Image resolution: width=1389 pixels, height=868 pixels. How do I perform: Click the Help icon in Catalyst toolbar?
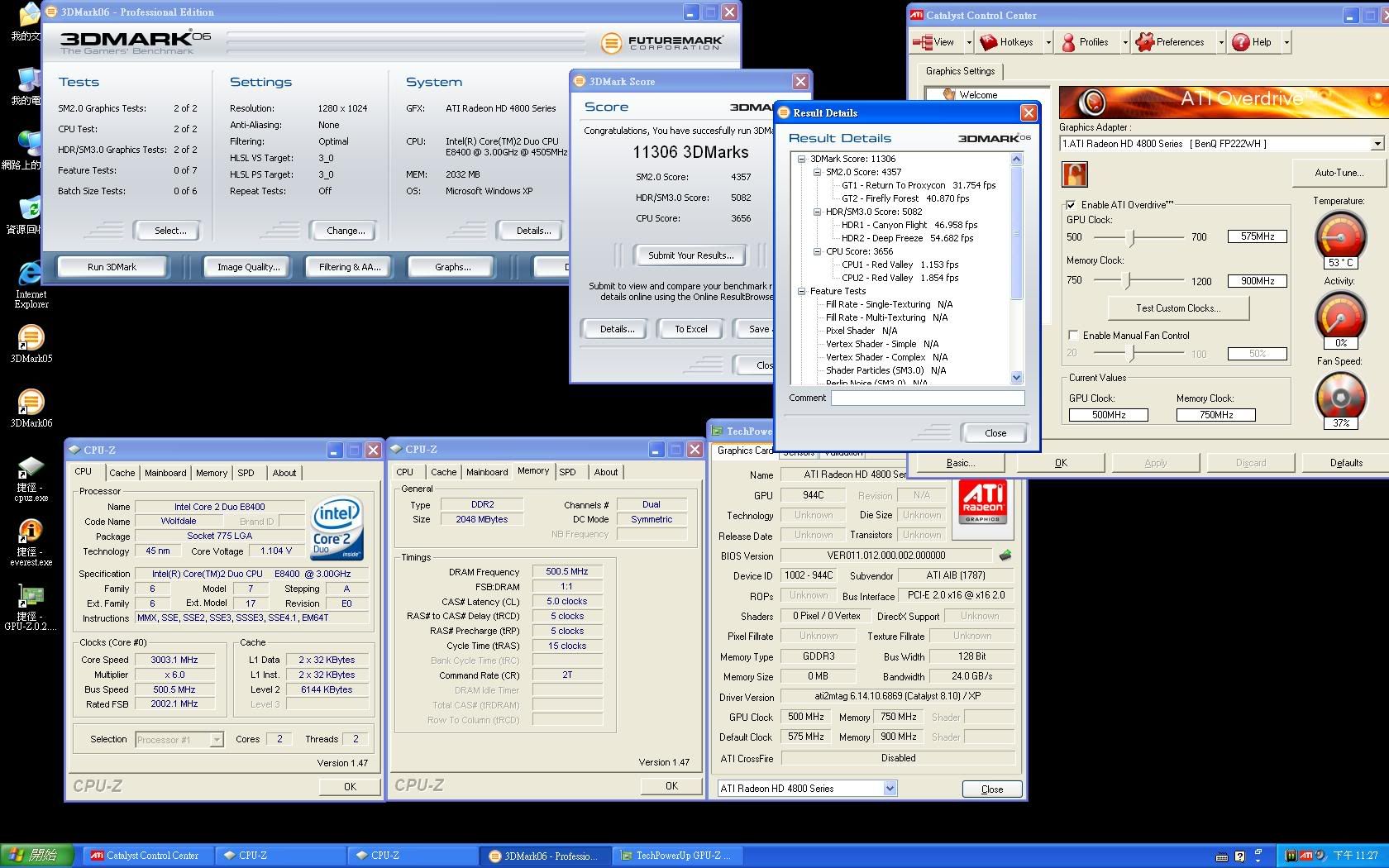pyautogui.click(x=1240, y=42)
